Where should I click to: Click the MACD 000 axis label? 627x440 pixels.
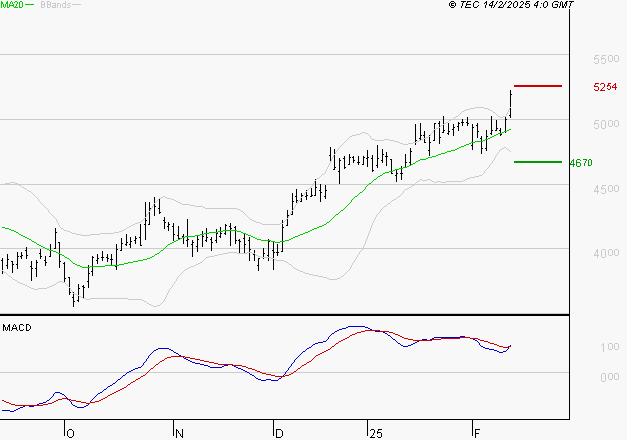click(x=610, y=377)
